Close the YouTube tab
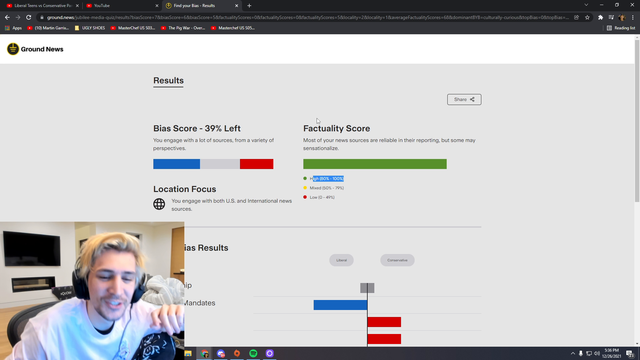 tap(157, 6)
